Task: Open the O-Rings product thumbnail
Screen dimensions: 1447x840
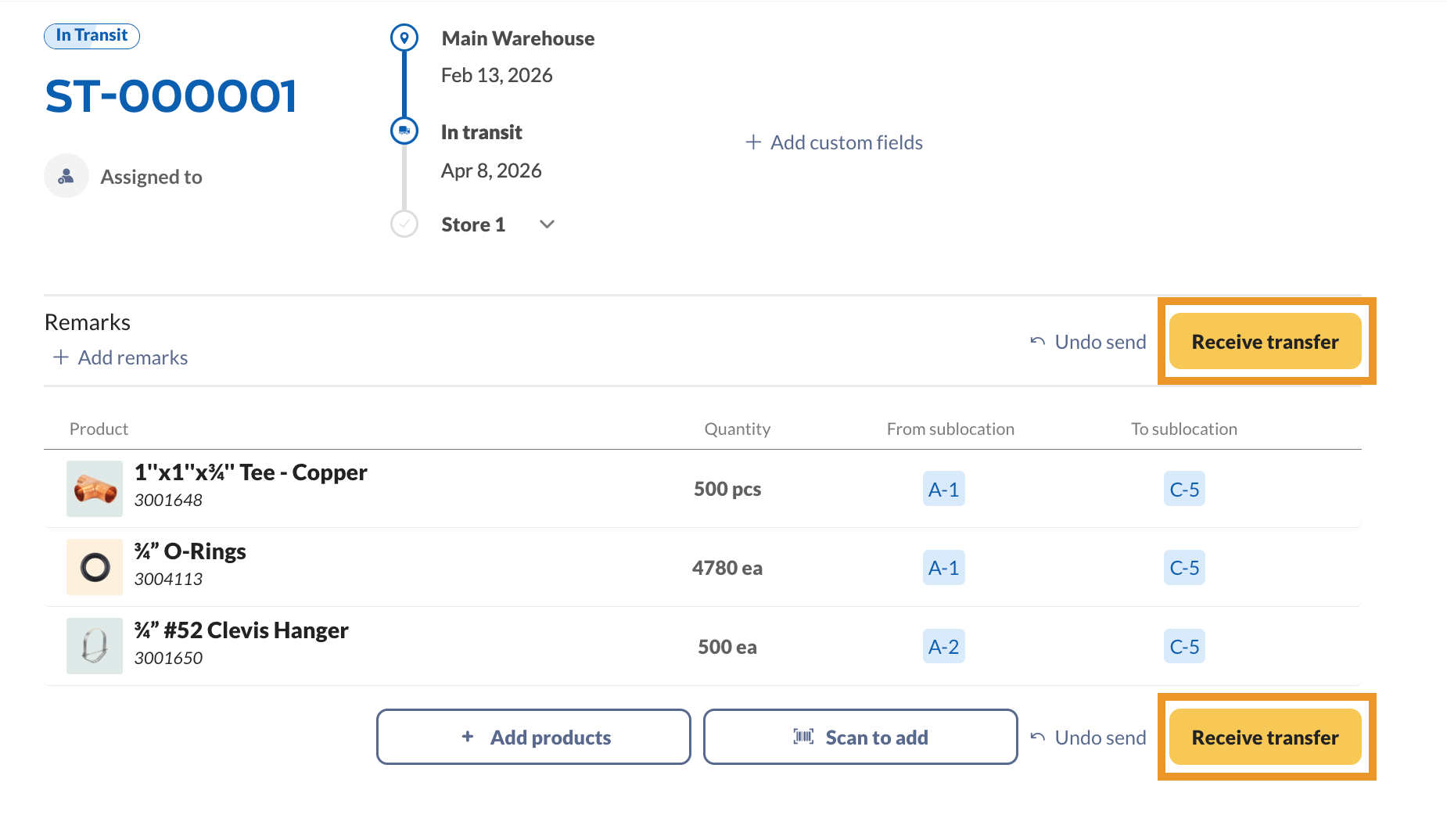Action: (x=95, y=567)
